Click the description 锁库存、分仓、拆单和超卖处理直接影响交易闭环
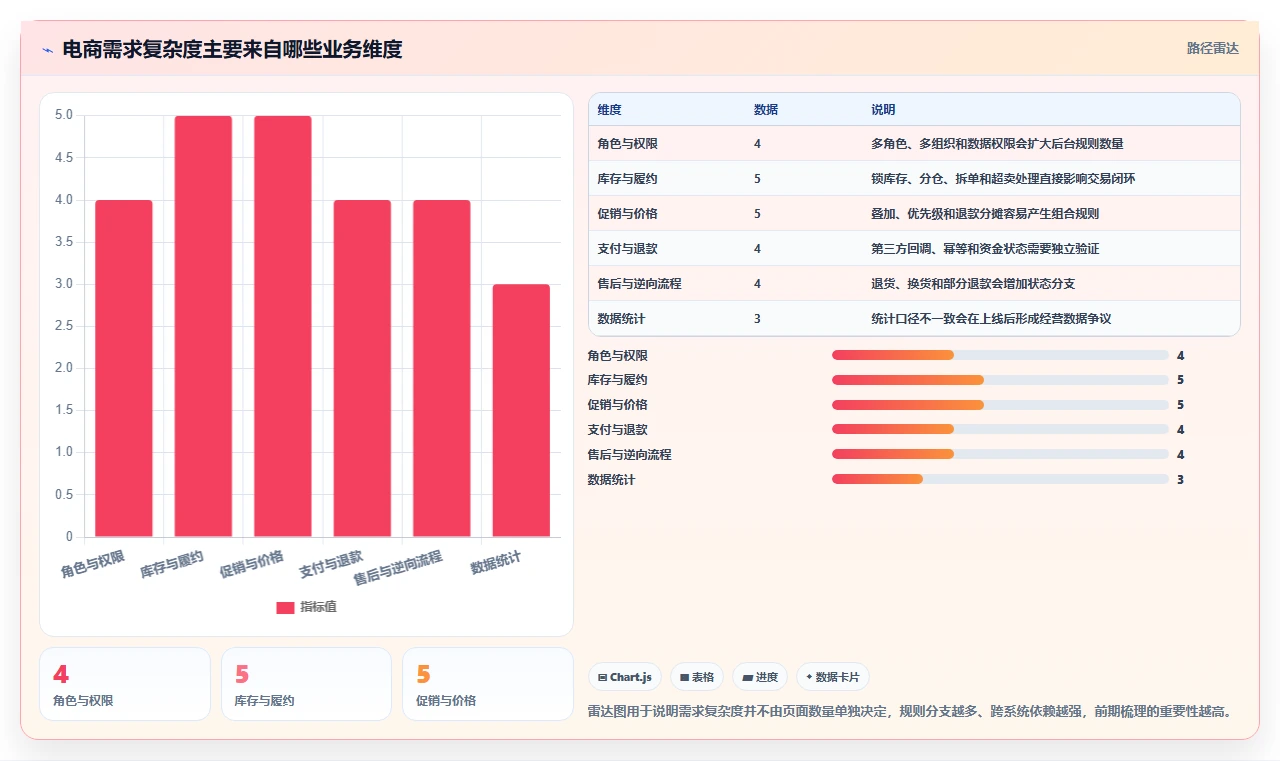Image resolution: width=1280 pixels, height=761 pixels. (x=1003, y=179)
